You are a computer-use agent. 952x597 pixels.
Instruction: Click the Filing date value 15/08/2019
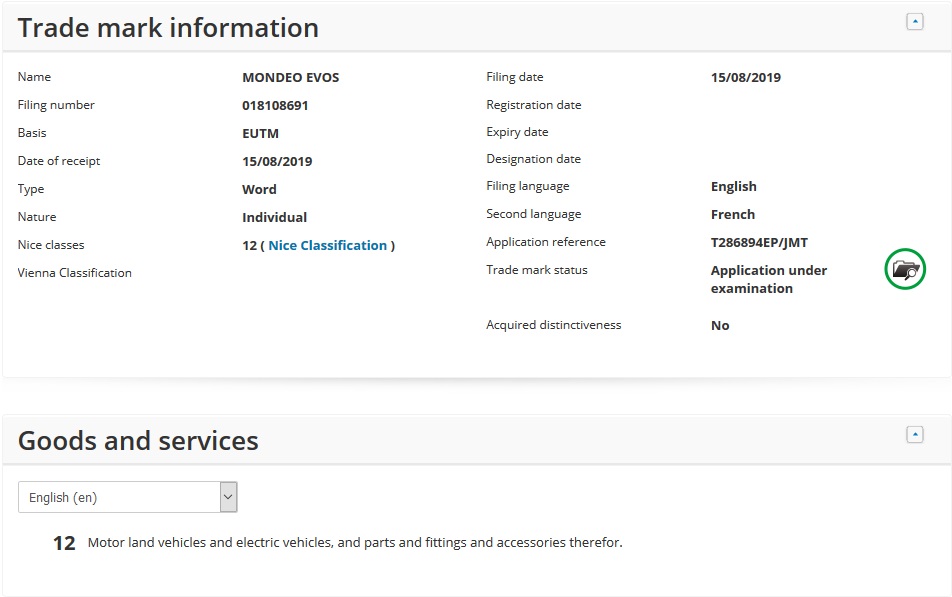pos(745,77)
